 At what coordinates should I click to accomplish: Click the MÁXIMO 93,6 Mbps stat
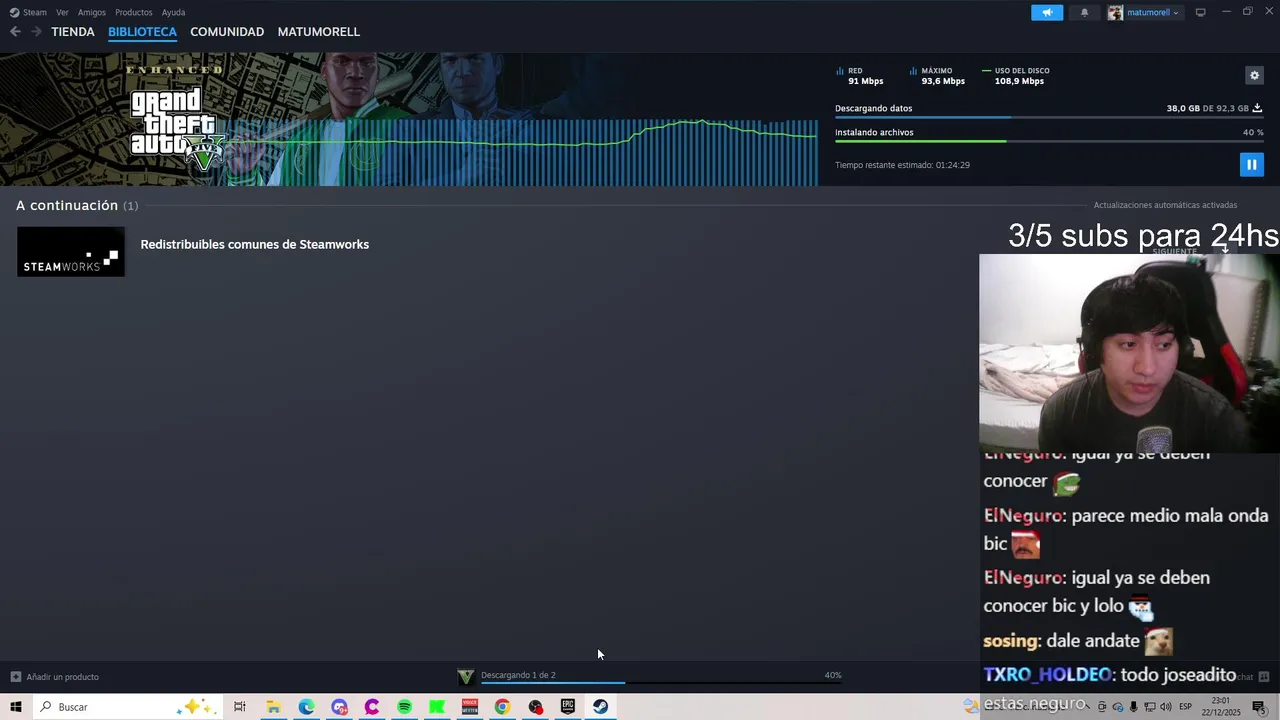tap(937, 76)
